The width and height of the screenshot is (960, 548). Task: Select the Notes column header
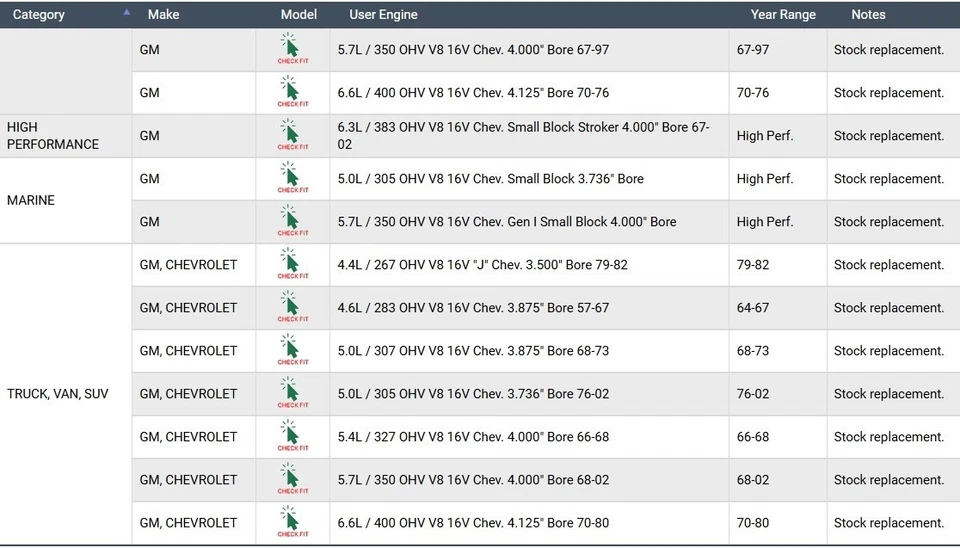[868, 15]
